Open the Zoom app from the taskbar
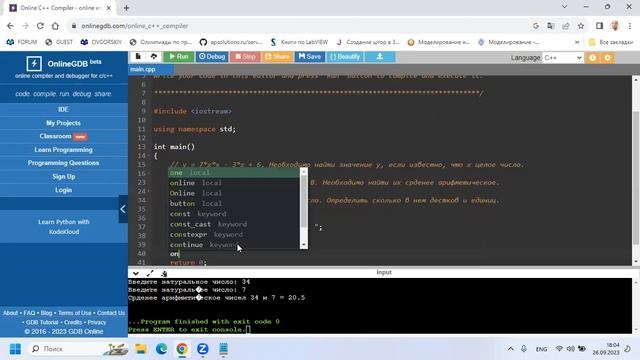This screenshot has width=640, height=360. (202, 349)
